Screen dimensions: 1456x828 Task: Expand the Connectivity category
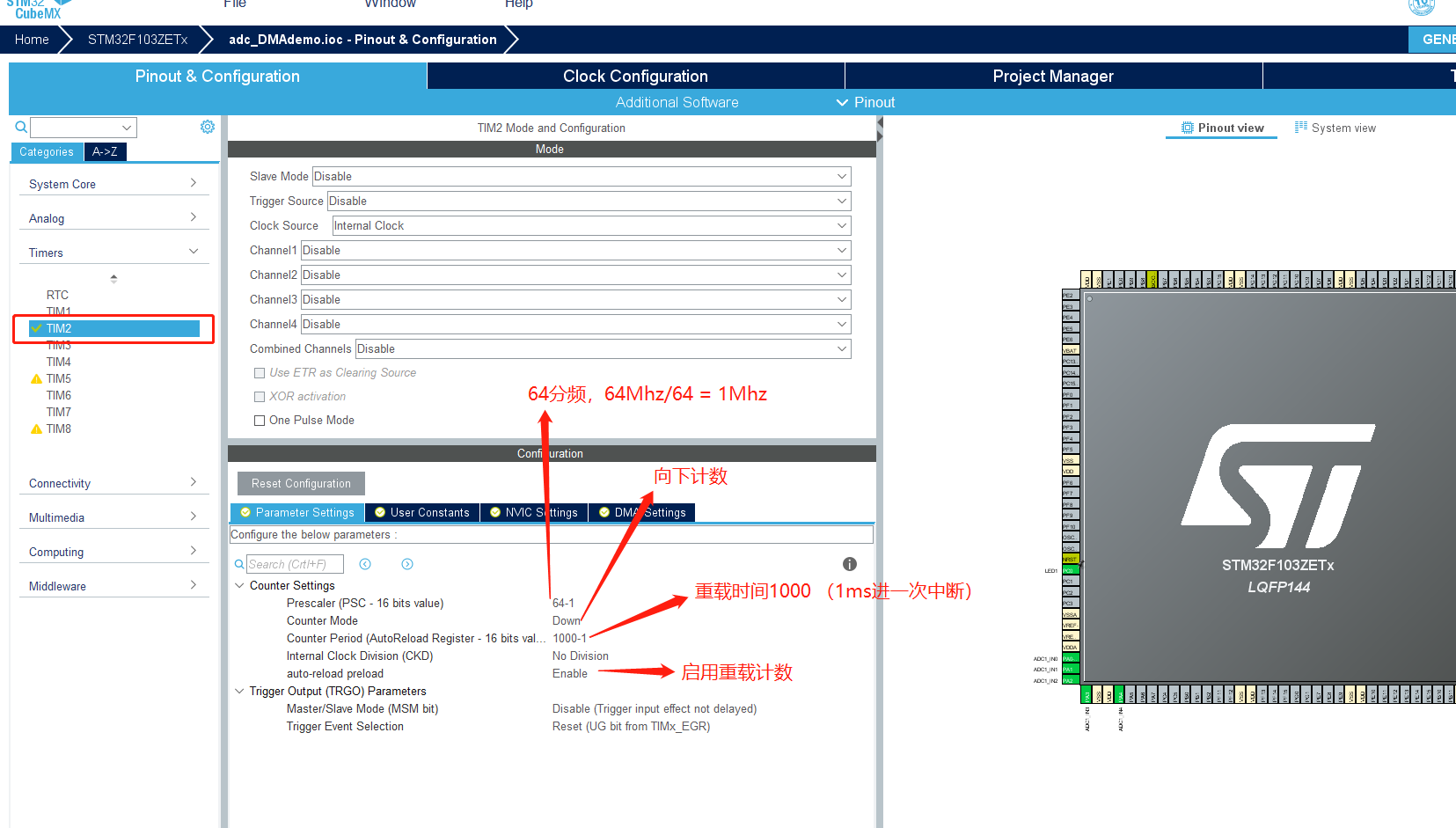coord(113,483)
